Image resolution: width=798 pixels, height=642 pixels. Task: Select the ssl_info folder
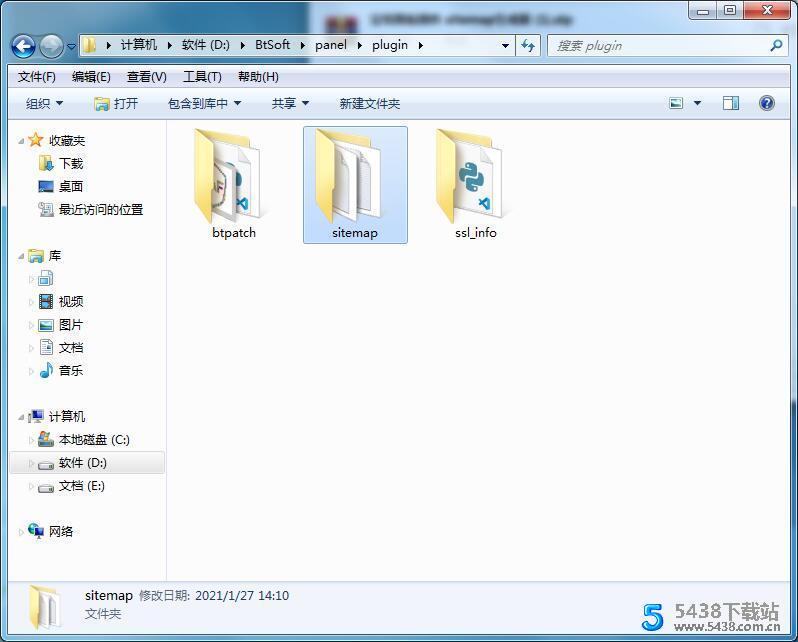pos(475,185)
